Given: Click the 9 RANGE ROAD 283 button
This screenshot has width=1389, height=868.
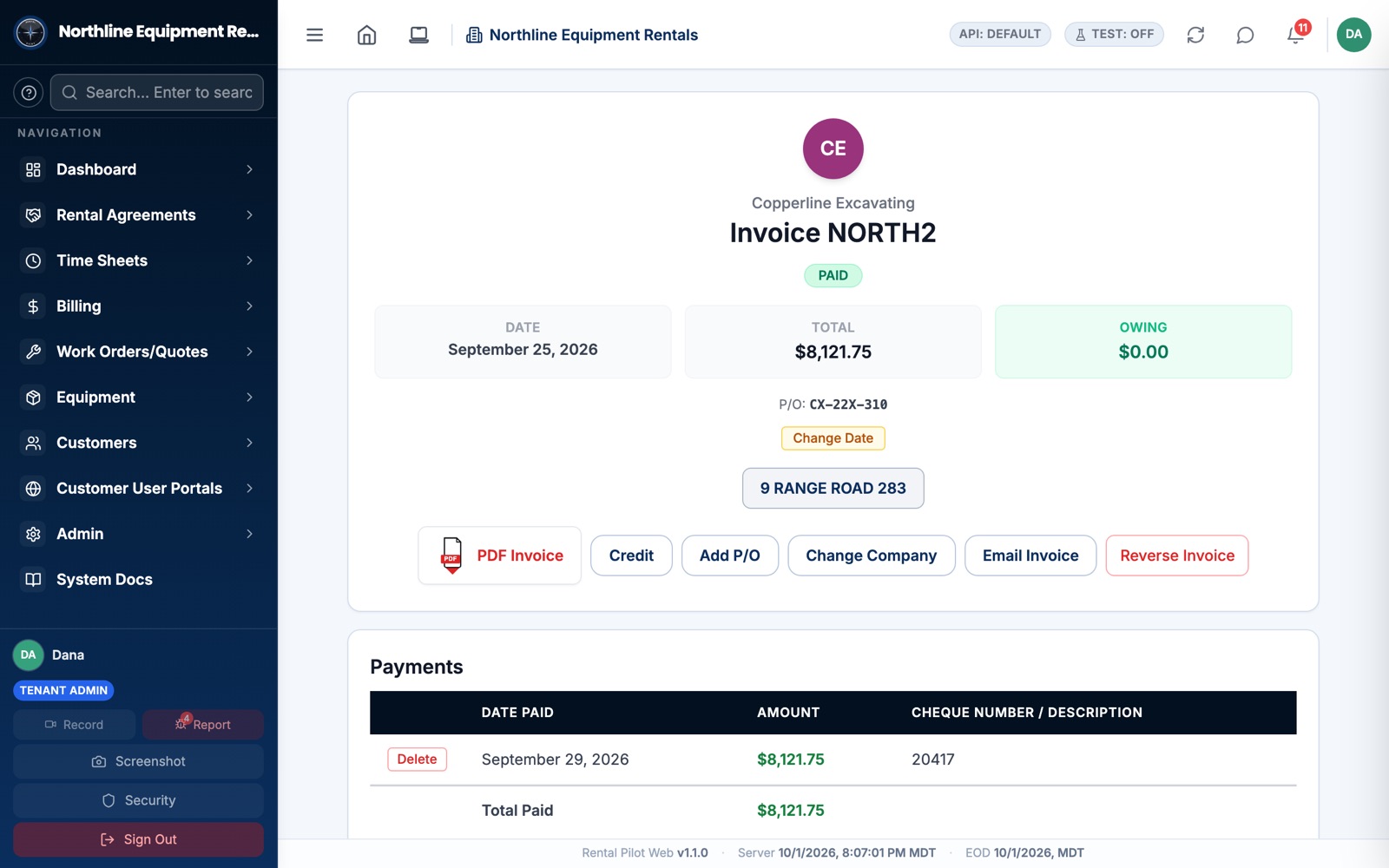Looking at the screenshot, I should 833,489.
